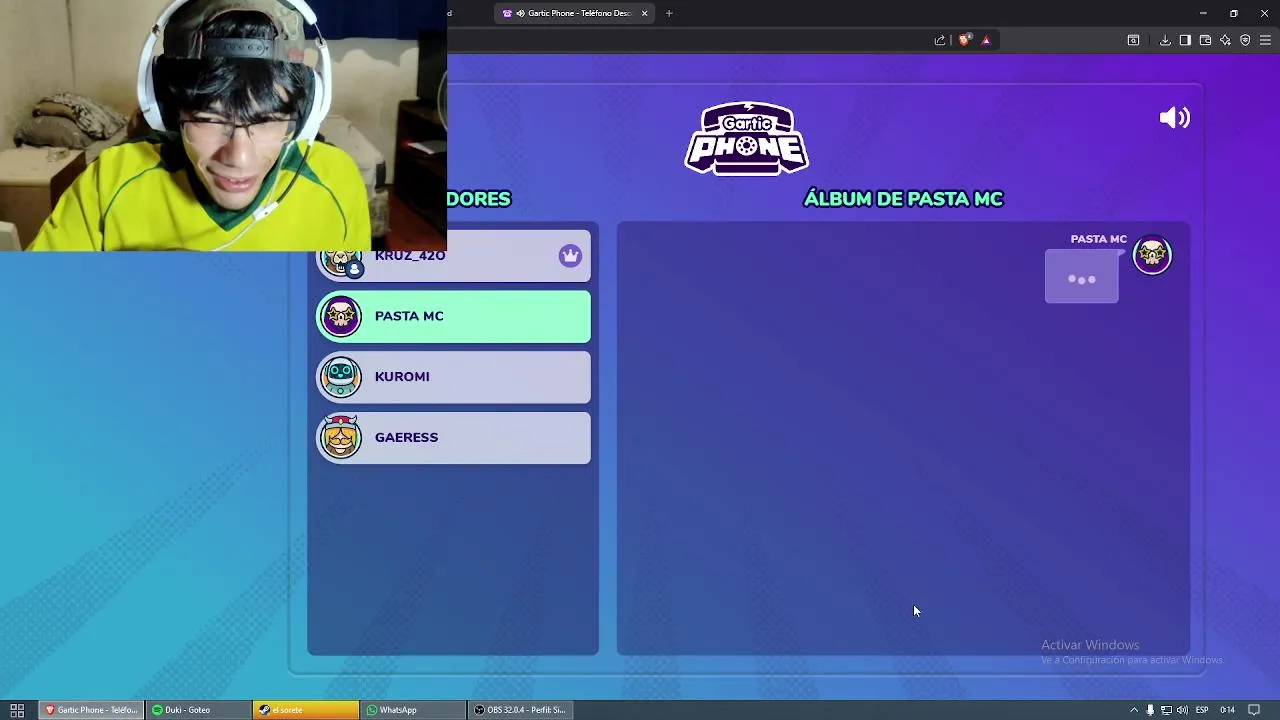This screenshot has height=720, width=1280.
Task: Open Brave Wallet icon
Action: (x=1205, y=40)
